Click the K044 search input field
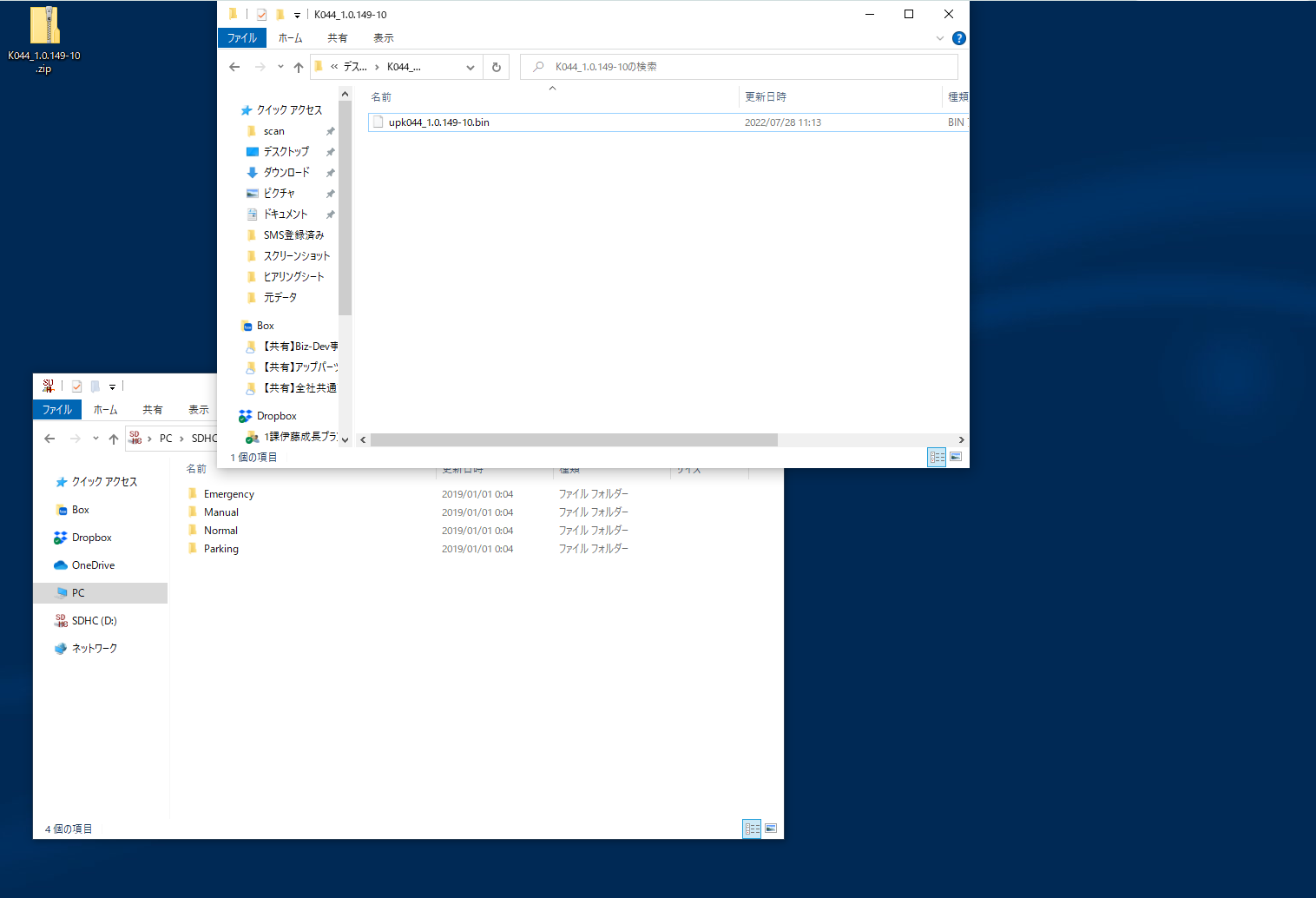The width and height of the screenshot is (1316, 898). [747, 67]
